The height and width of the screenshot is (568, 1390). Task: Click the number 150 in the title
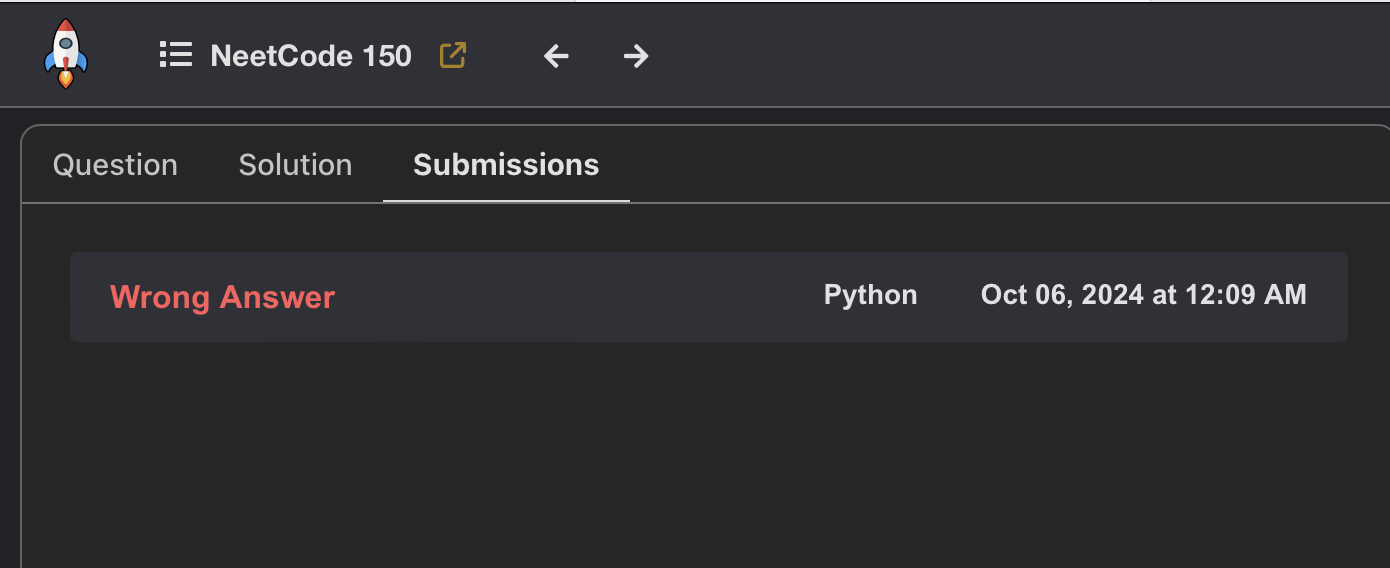click(387, 56)
